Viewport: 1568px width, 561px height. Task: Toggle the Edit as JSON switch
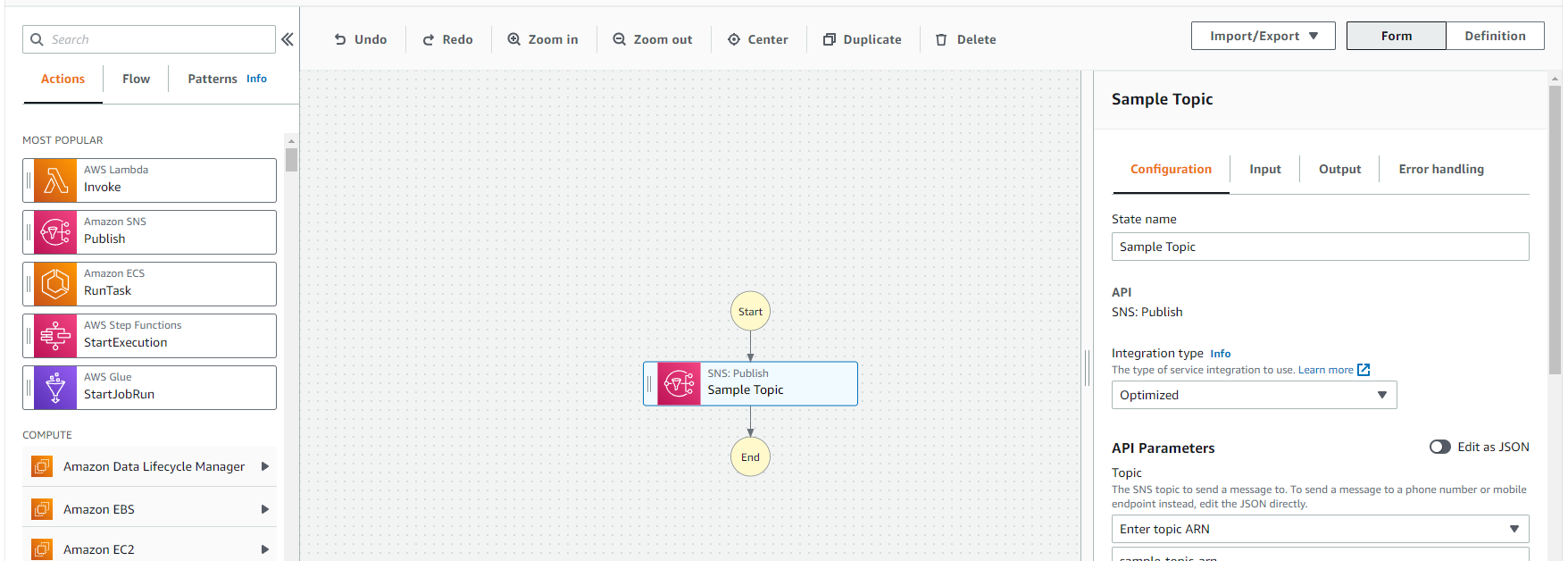point(1439,447)
